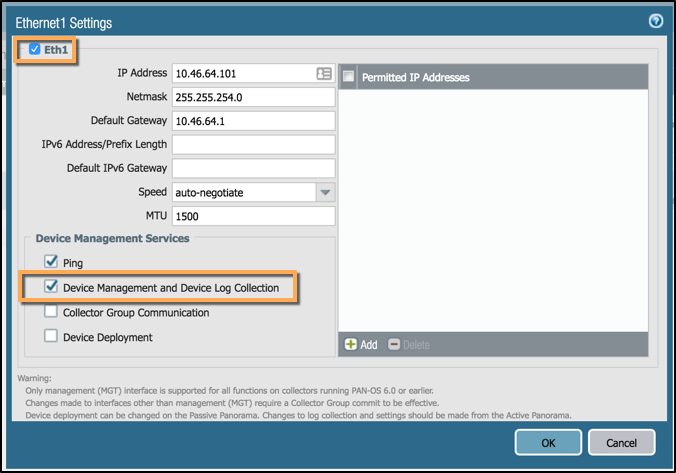Click the Ethernet1 Settings dialog title
The width and height of the screenshot is (676, 473).
[x=64, y=23]
